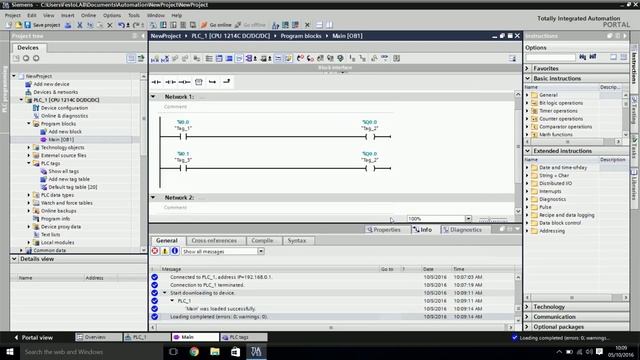Screen dimensions: 640x360
Task: Click the File Explorer icon in taskbar
Action: click(x=215, y=351)
